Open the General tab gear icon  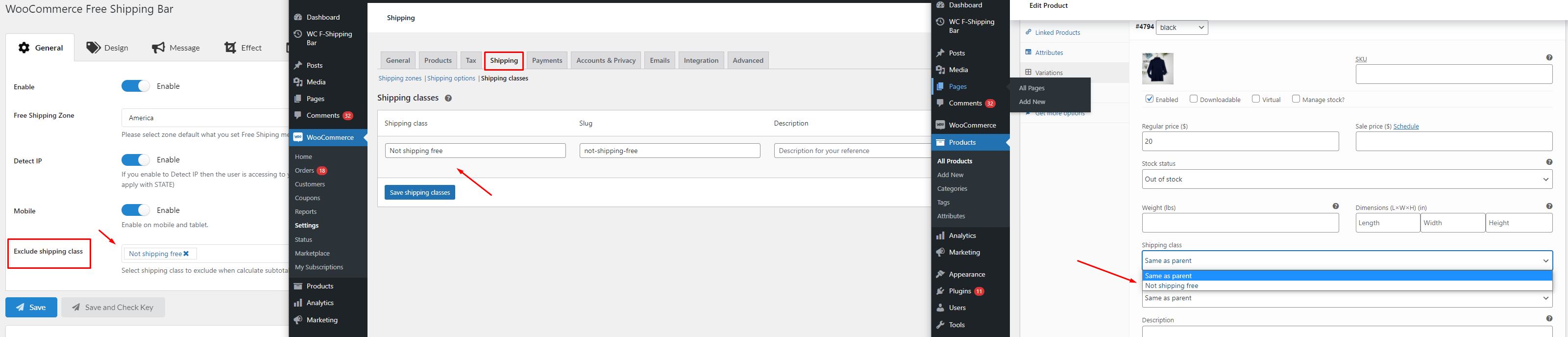pyautogui.click(x=24, y=48)
